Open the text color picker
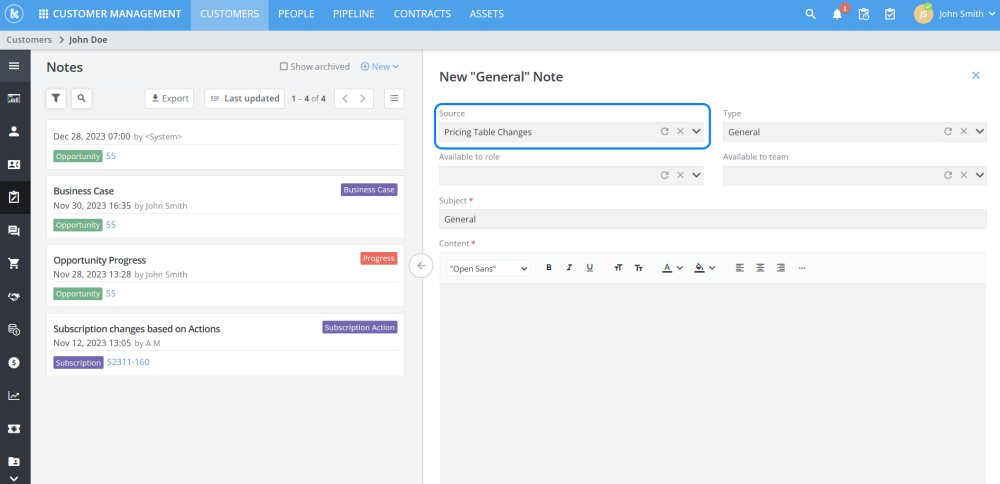This screenshot has height=484, width=1000. pyautogui.click(x=671, y=267)
